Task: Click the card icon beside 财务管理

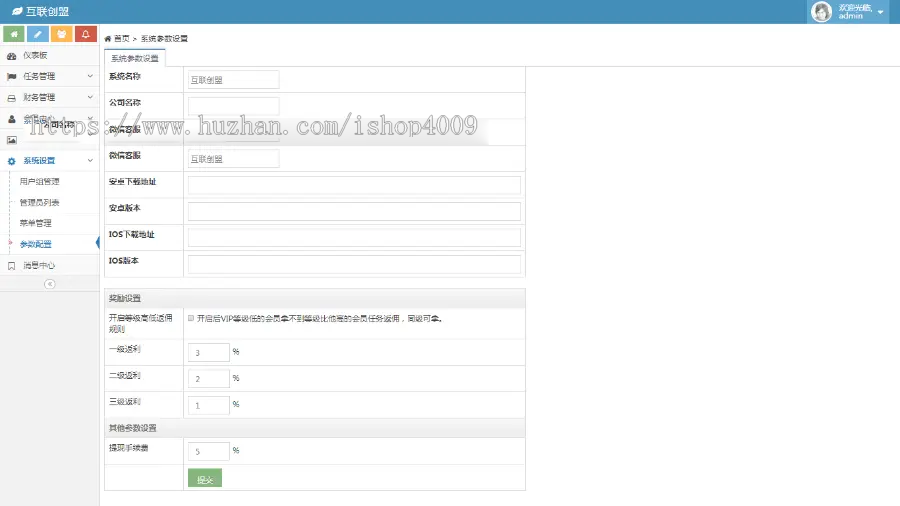Action: 11,98
